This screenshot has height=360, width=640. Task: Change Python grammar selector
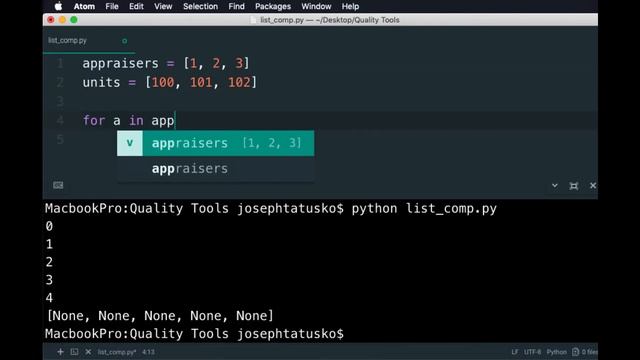[556, 352]
